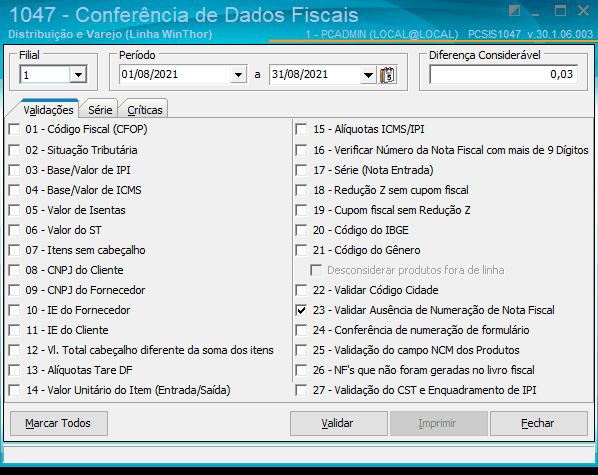
Task: Tick 22 - Validar Código Cidade
Action: [x=301, y=290]
